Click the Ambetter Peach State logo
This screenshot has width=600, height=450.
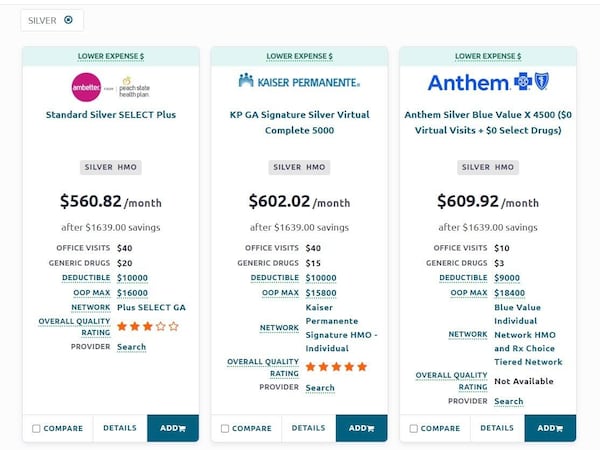click(x=110, y=85)
